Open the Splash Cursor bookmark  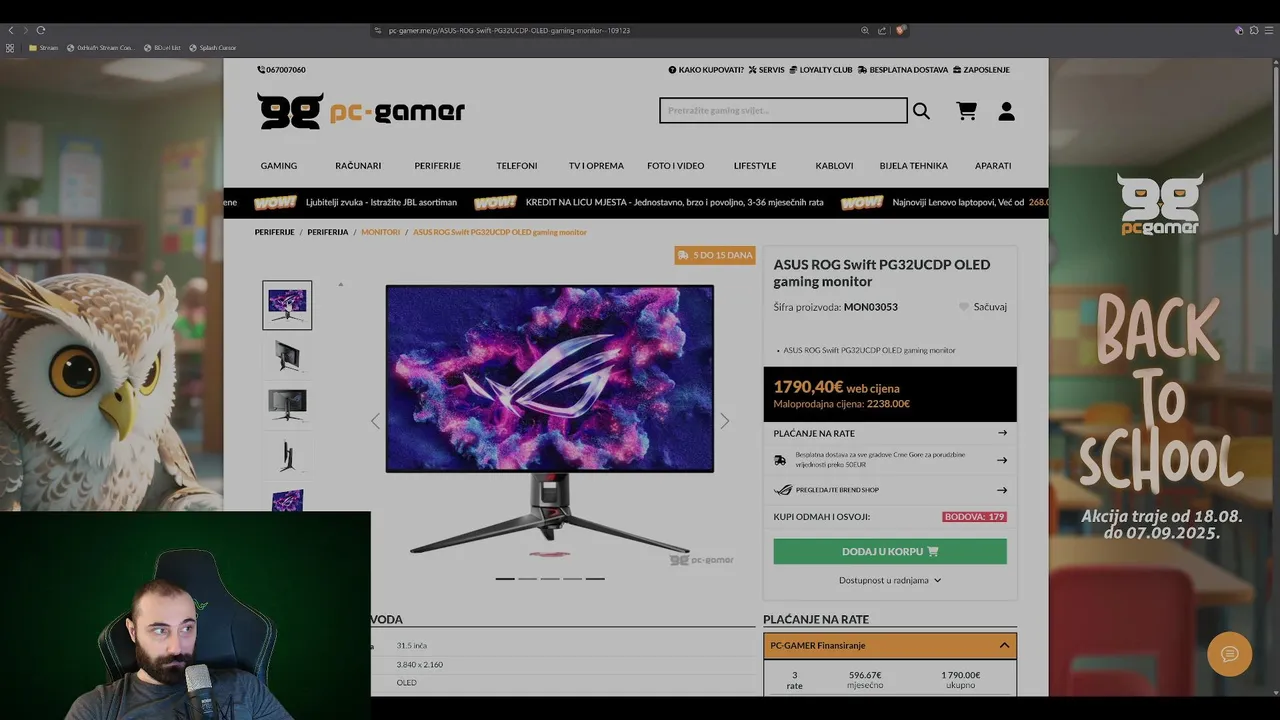coord(213,47)
